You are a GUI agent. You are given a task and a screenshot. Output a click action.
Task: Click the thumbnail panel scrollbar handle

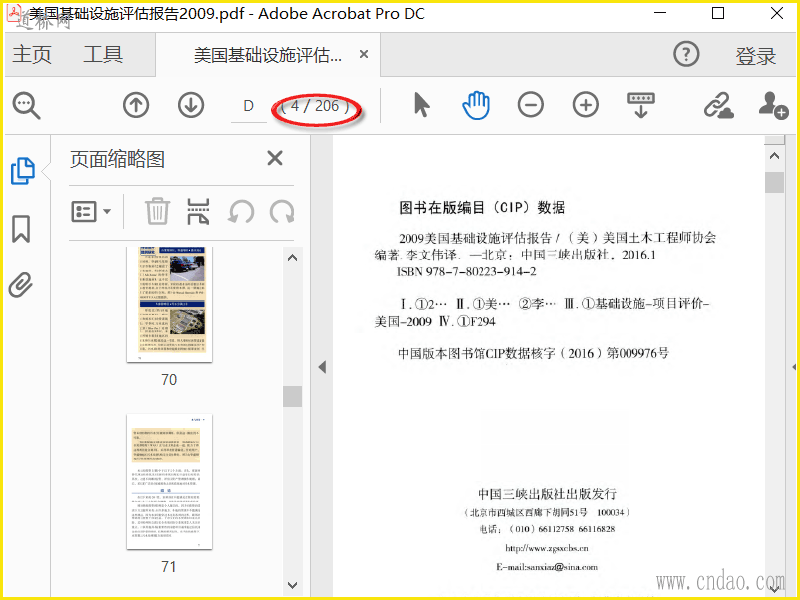292,396
